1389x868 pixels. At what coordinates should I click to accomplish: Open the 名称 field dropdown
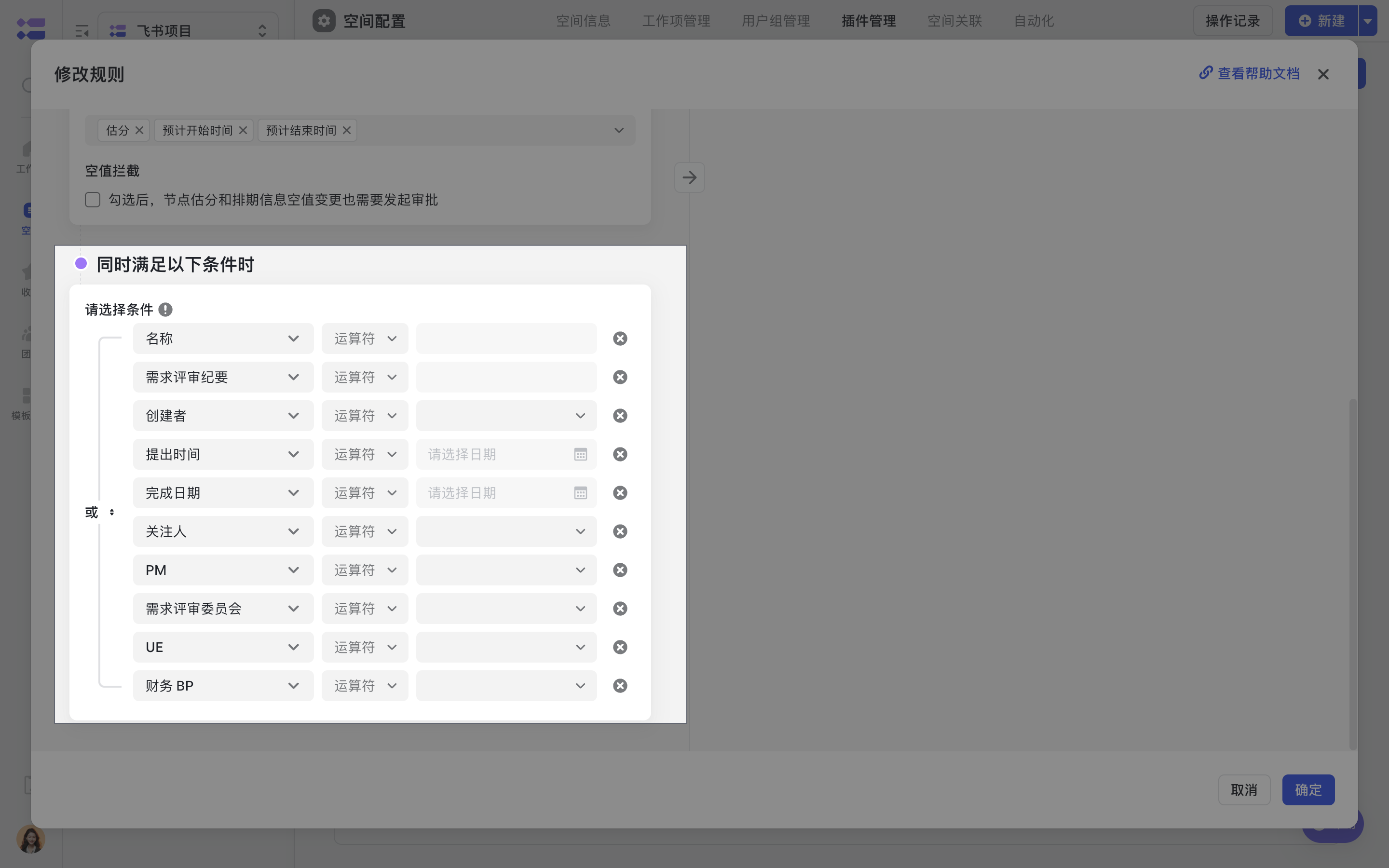click(223, 339)
